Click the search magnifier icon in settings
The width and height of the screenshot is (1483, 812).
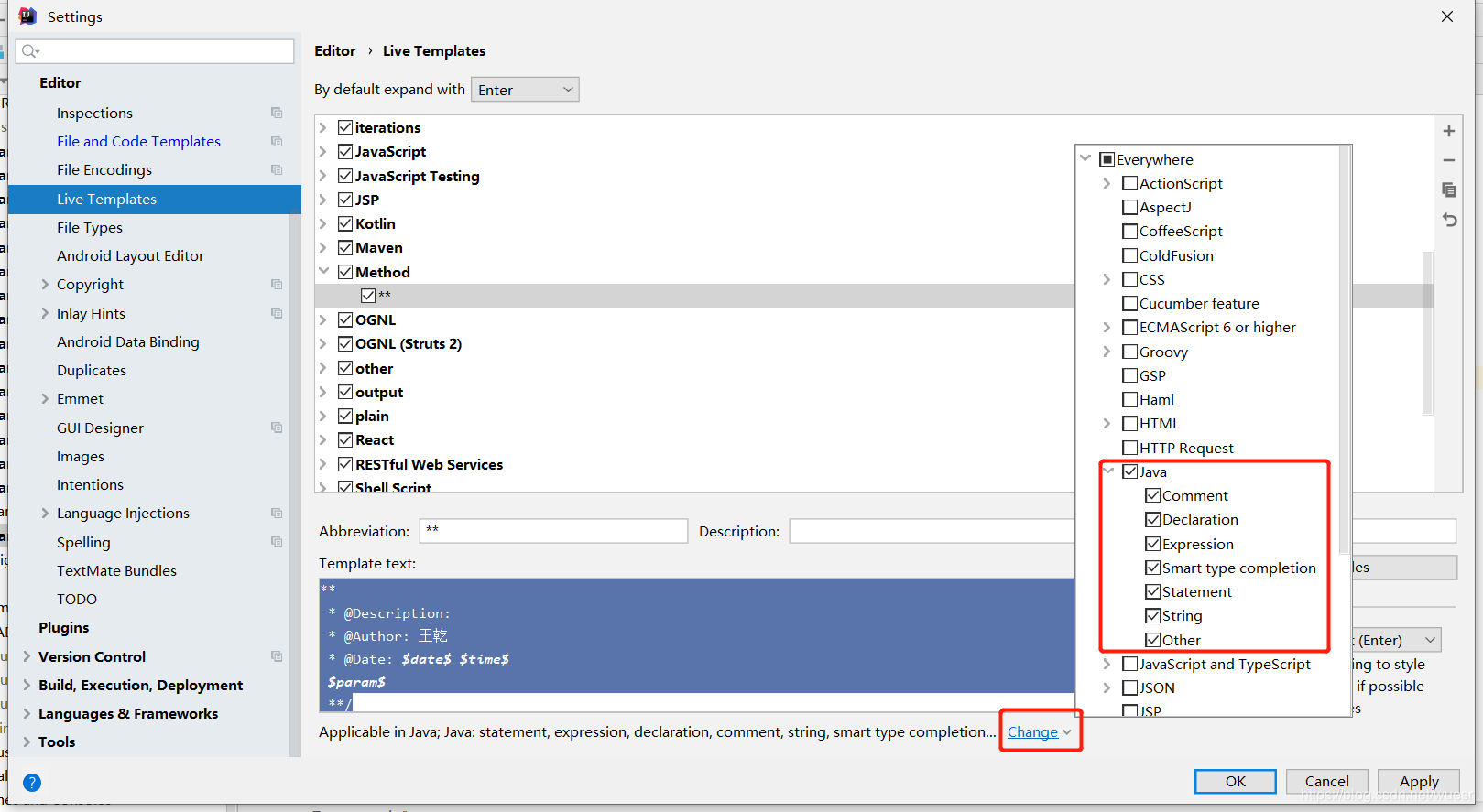point(30,51)
